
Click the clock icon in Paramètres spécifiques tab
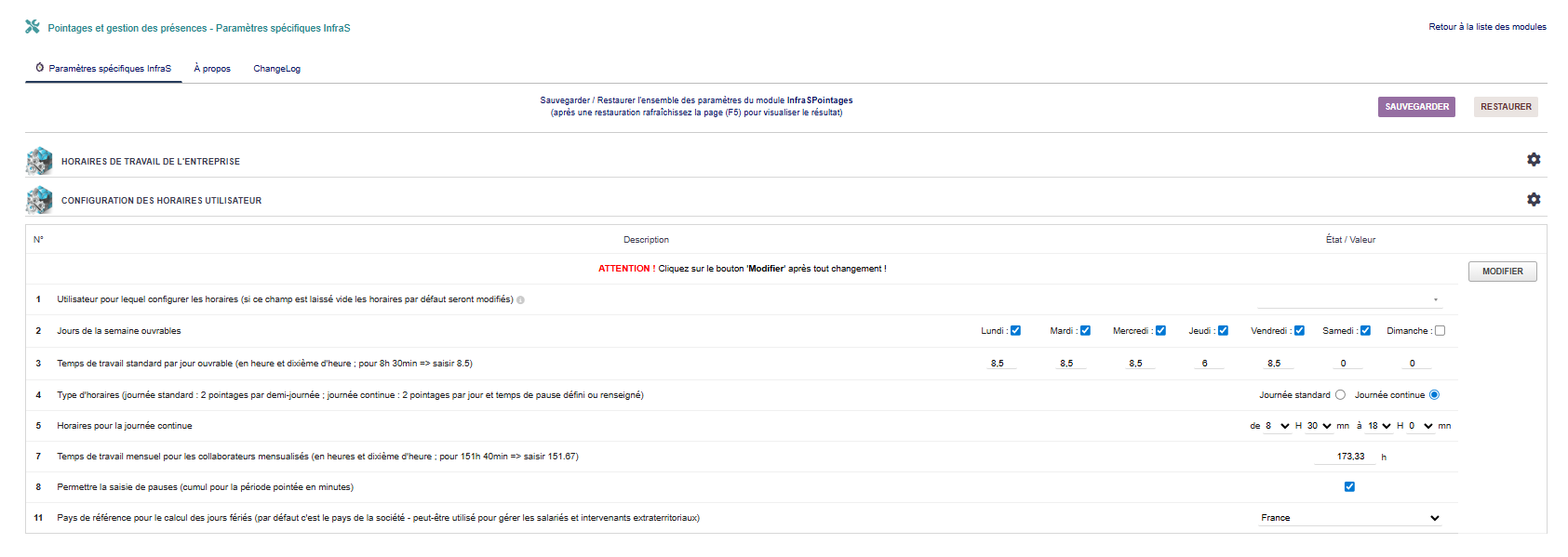pyautogui.click(x=40, y=68)
